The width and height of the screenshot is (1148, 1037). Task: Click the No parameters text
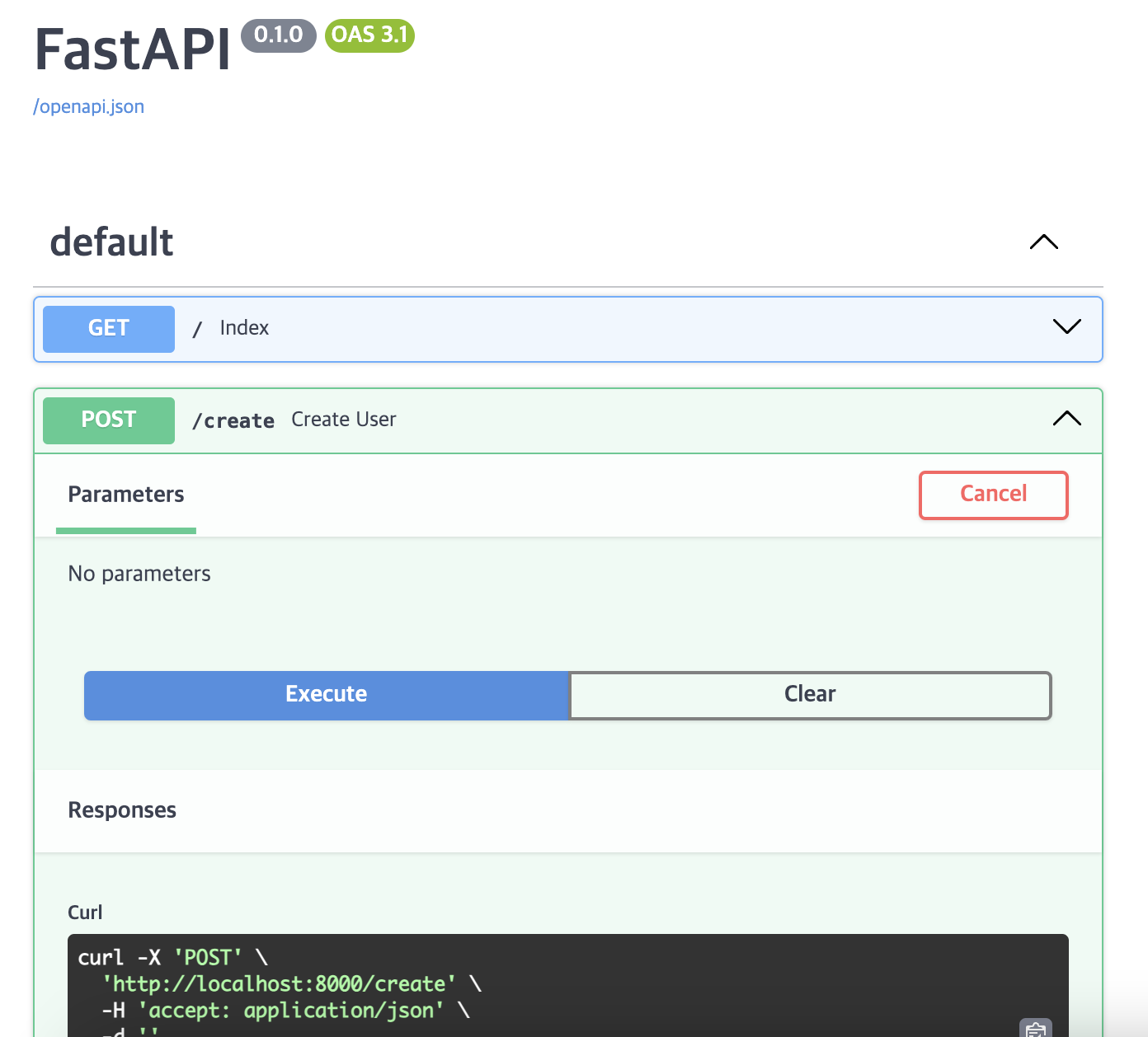click(139, 574)
